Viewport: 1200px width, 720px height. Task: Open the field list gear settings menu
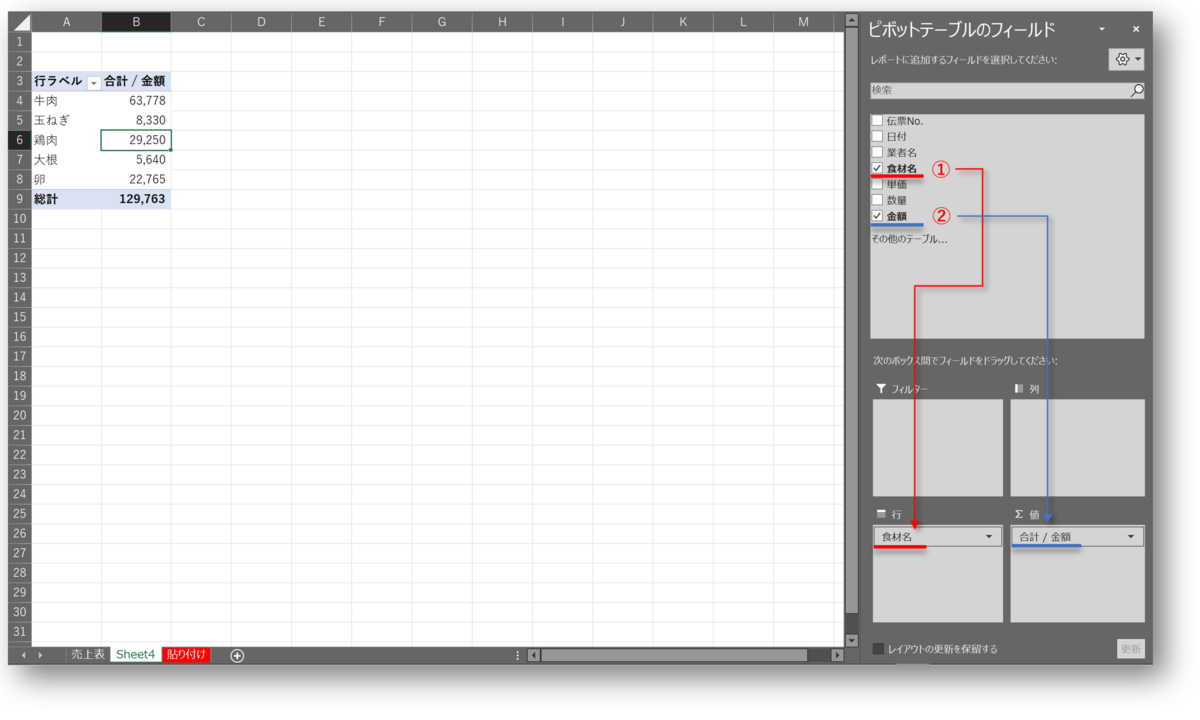1126,60
